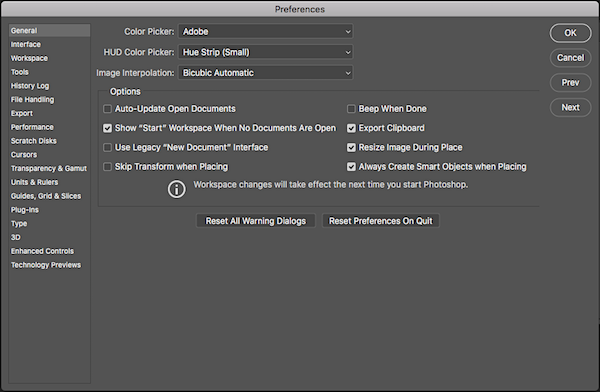This screenshot has height=392, width=600.
Task: Enable Auto-Update Open Documents checkbox
Action: pos(108,109)
